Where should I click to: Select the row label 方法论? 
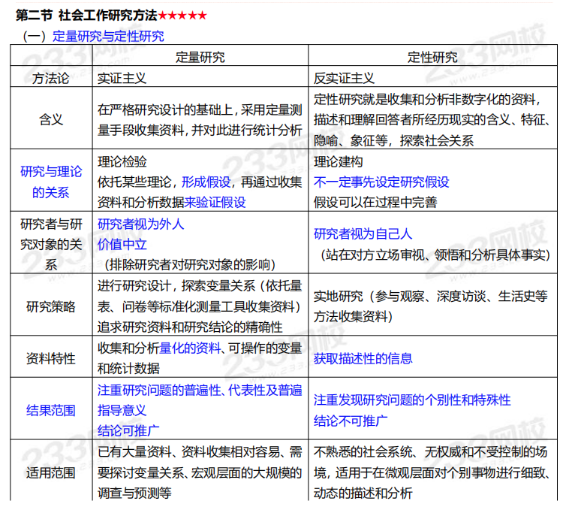coord(51,78)
